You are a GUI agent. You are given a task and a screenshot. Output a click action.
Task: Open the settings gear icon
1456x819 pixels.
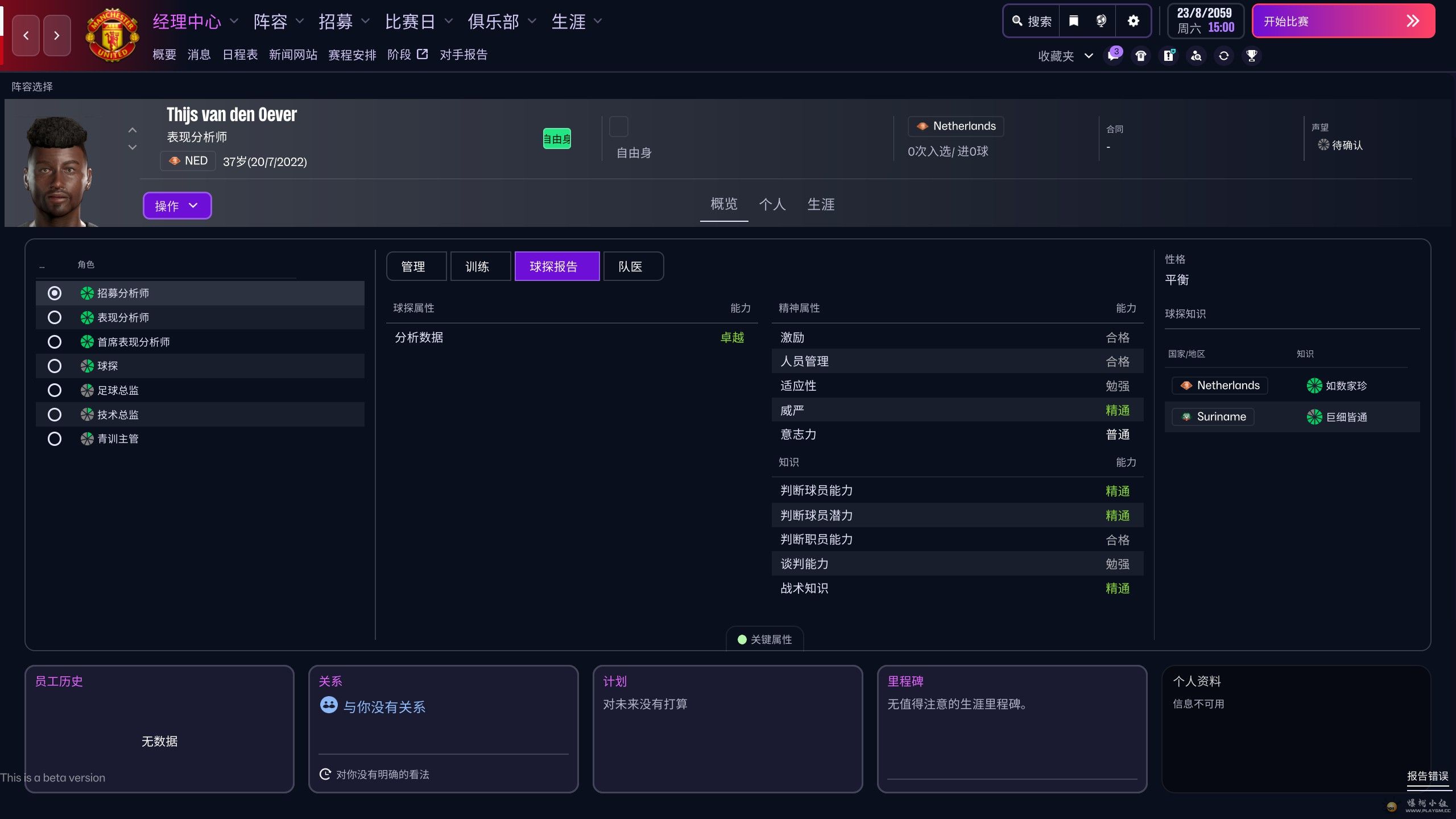(1133, 21)
